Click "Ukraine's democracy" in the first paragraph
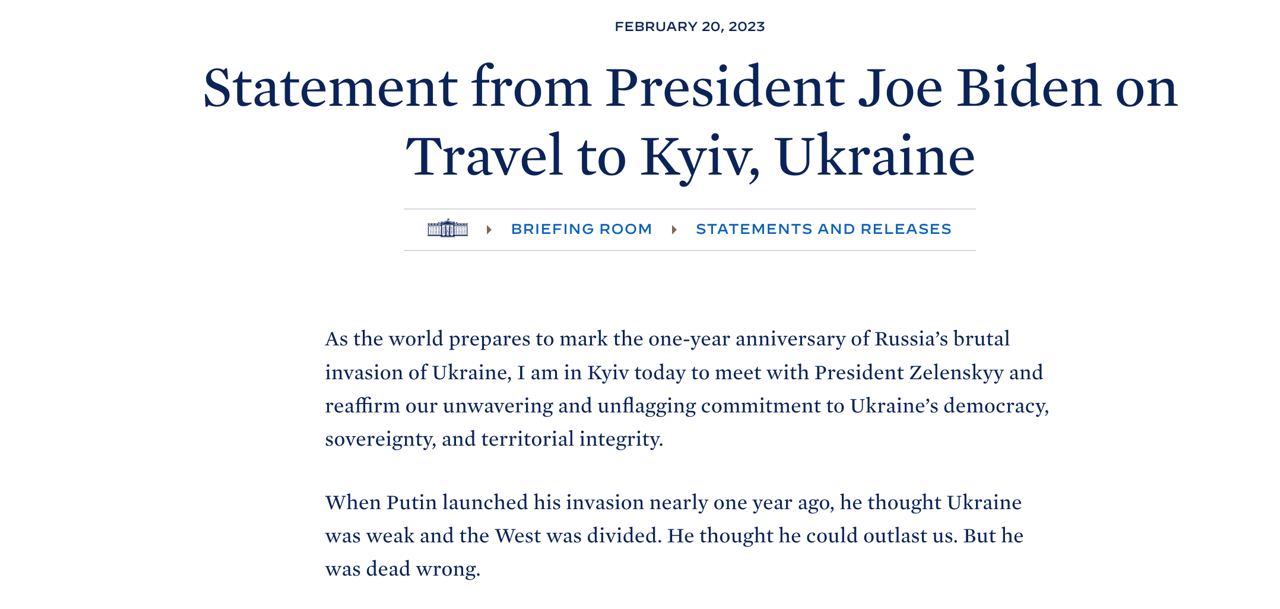This screenshot has width=1280, height=609. [x=948, y=406]
